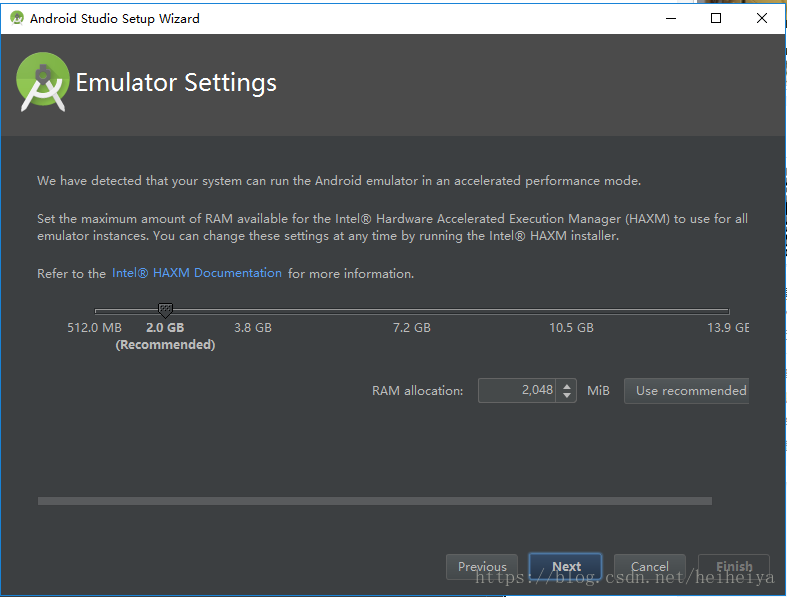Screen dimensions: 787x597
Task: Click the RAM allocation input field
Action: 516,391
